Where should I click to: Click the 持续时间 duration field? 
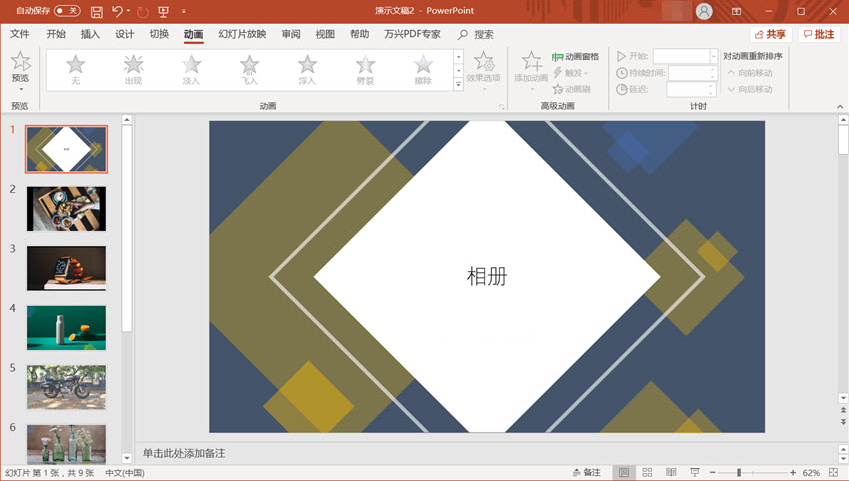tap(692, 73)
